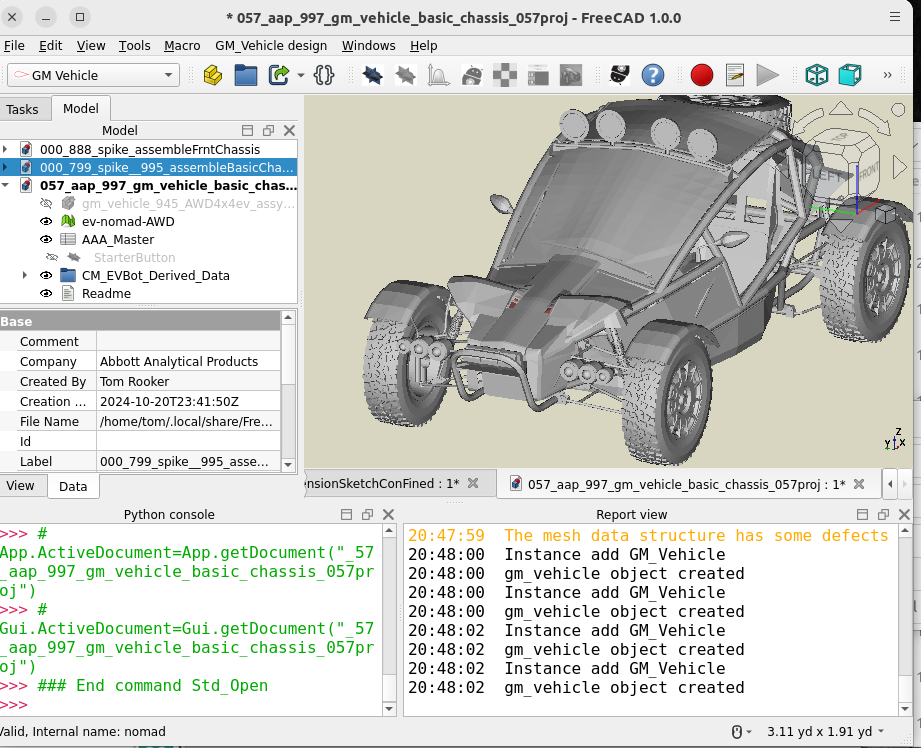Click the Company property value field

click(188, 361)
